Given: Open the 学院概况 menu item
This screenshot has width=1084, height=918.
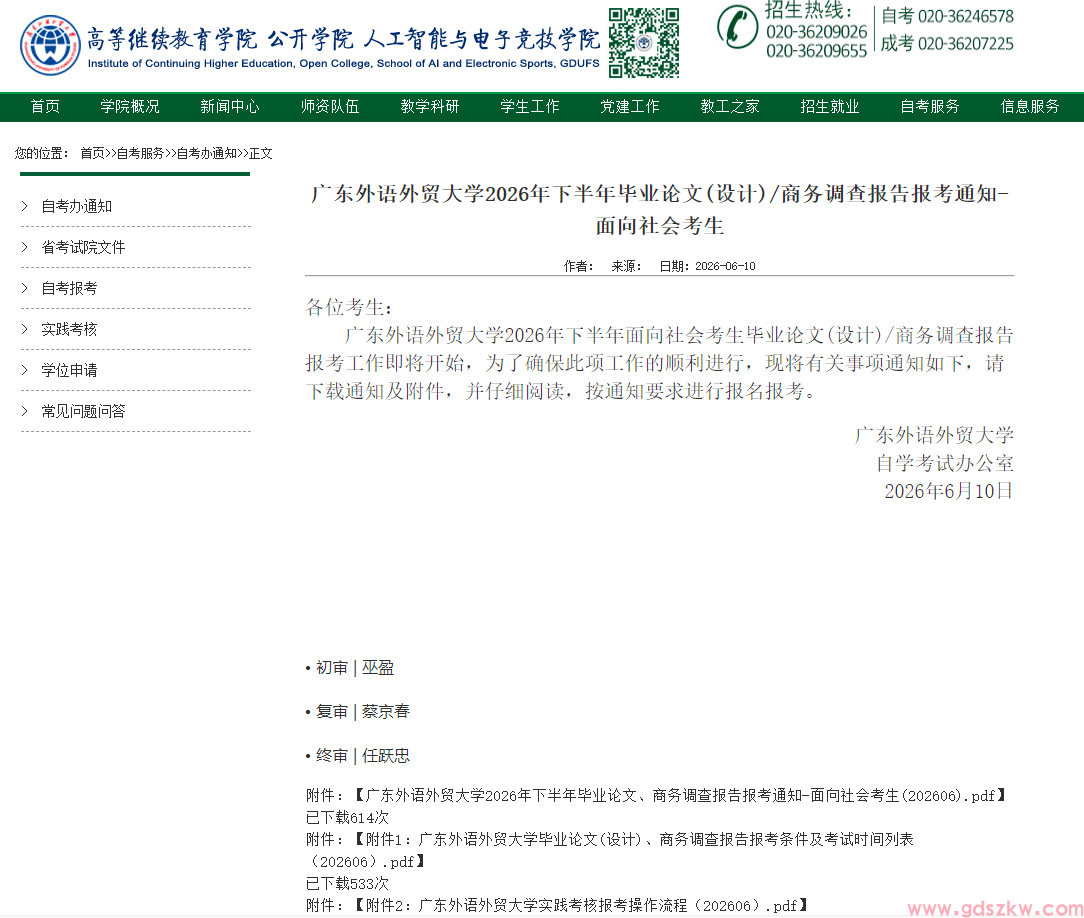Looking at the screenshot, I should click(130, 106).
